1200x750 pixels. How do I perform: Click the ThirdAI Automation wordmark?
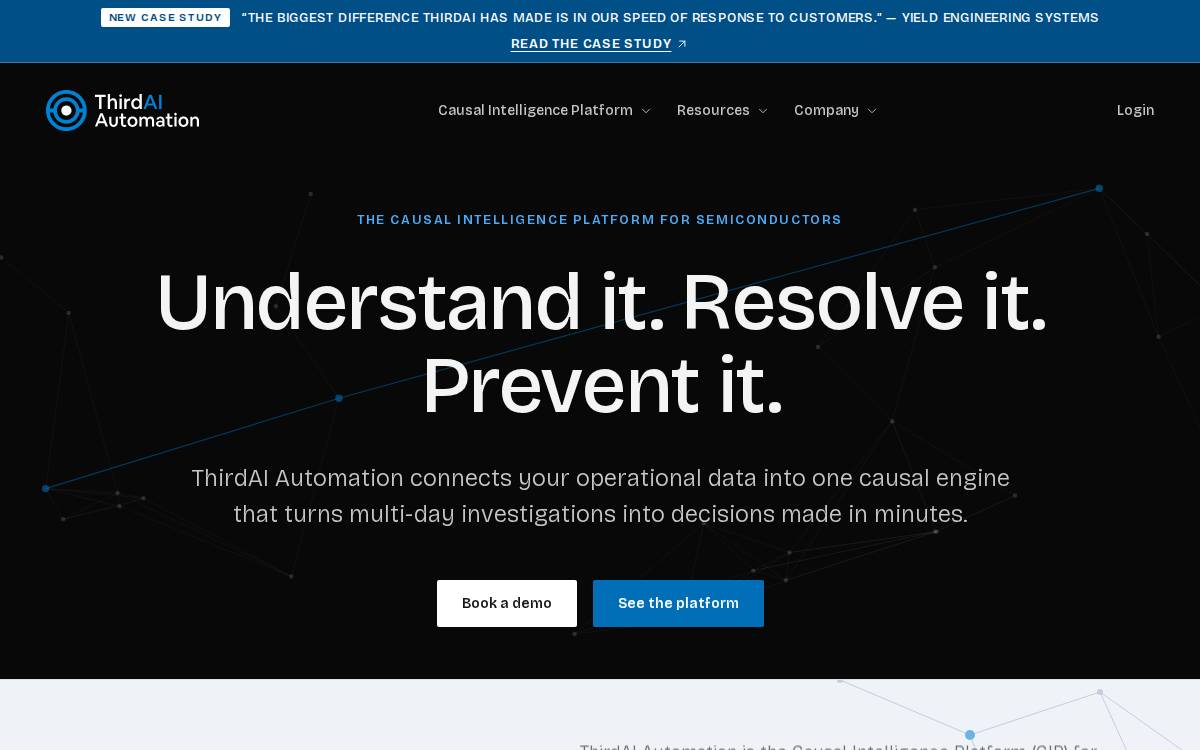[147, 110]
